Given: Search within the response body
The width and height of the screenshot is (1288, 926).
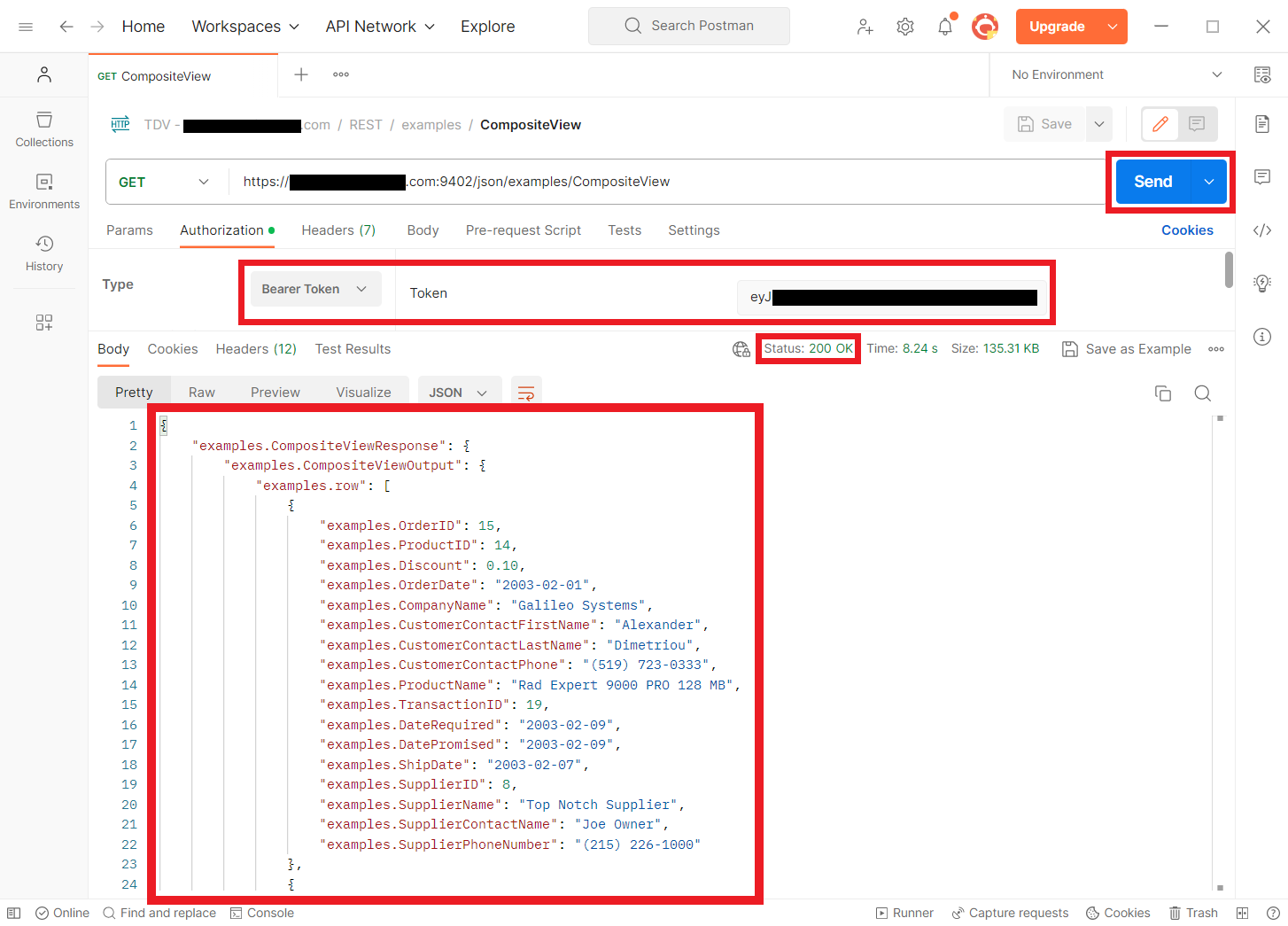Looking at the screenshot, I should click(x=1202, y=393).
